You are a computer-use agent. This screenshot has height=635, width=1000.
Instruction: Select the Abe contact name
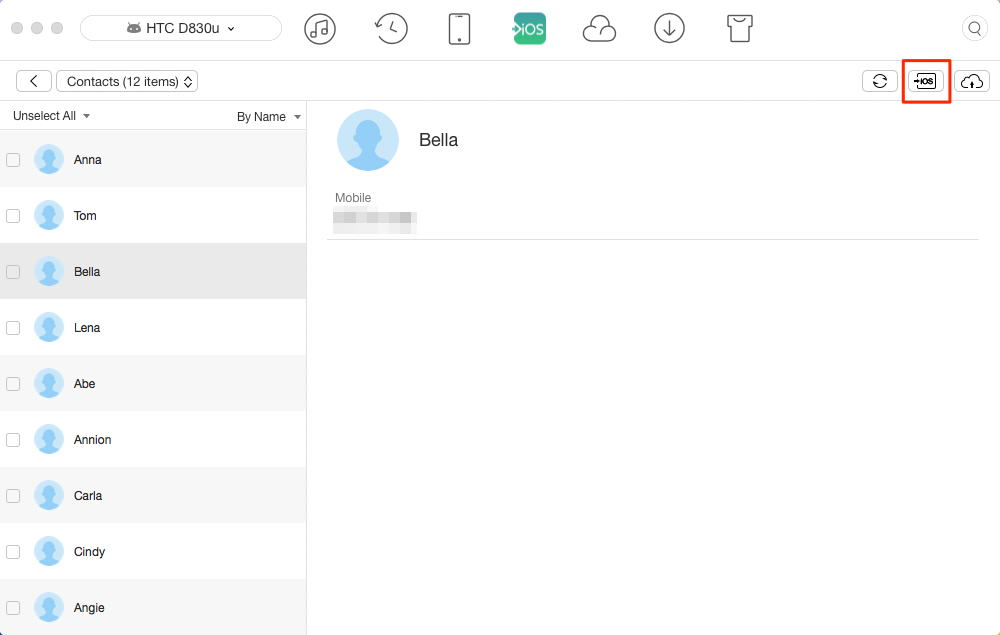click(x=84, y=384)
